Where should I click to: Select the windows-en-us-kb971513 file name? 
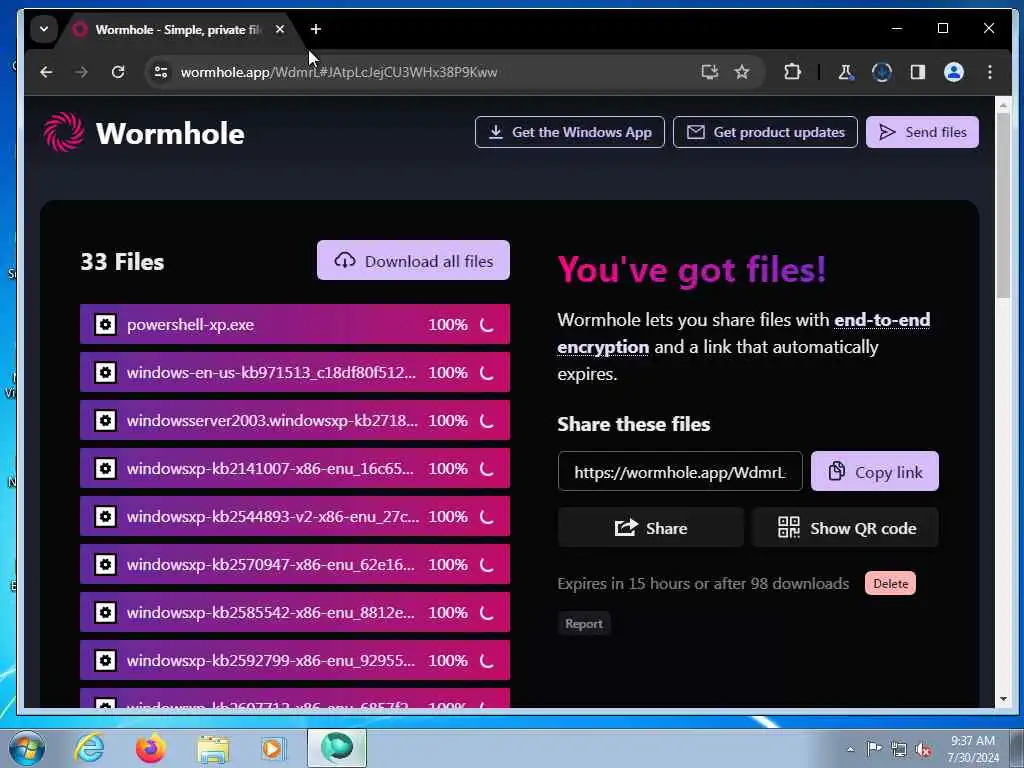pyautogui.click(x=271, y=372)
